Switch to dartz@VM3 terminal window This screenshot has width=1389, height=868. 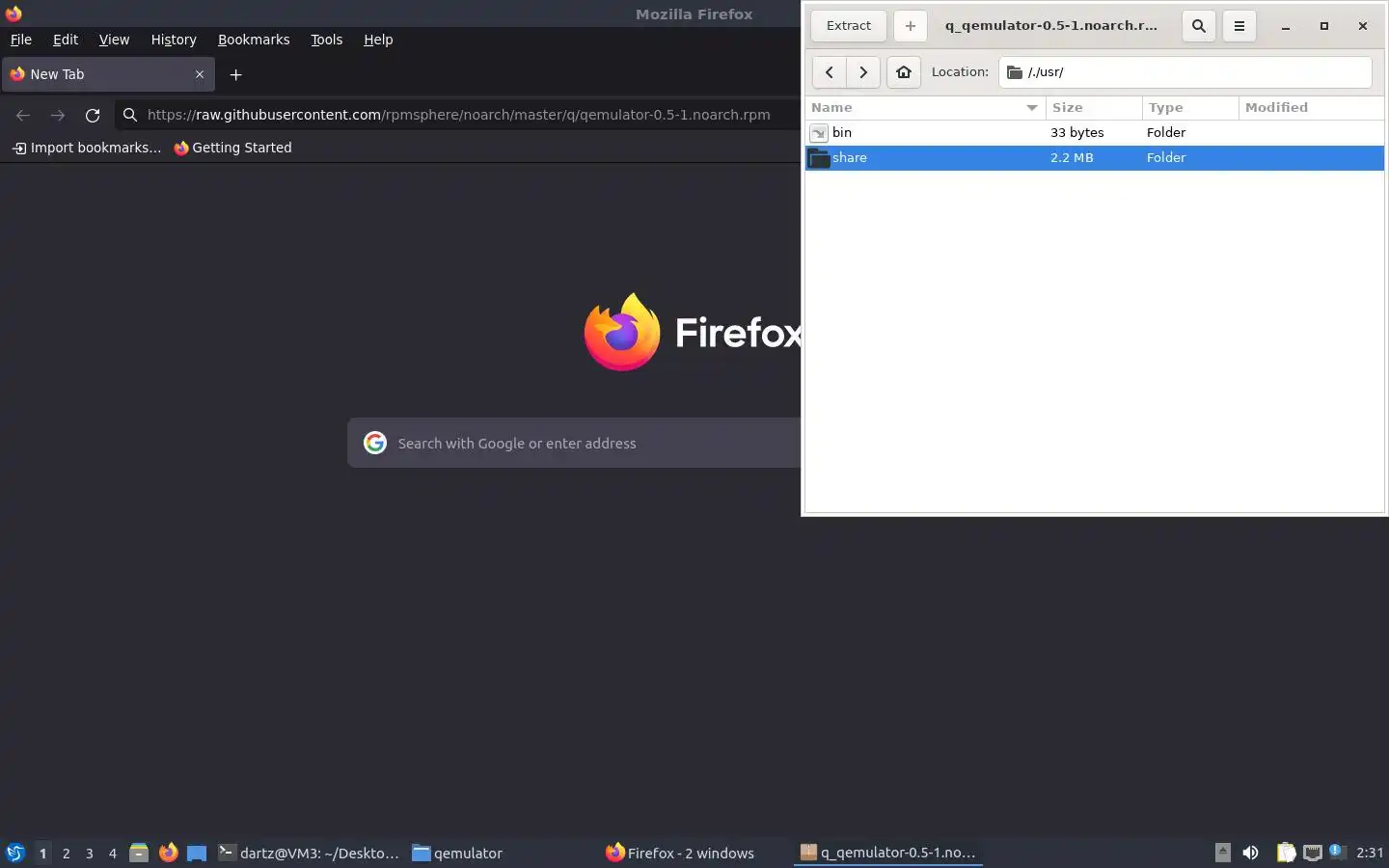[x=309, y=853]
